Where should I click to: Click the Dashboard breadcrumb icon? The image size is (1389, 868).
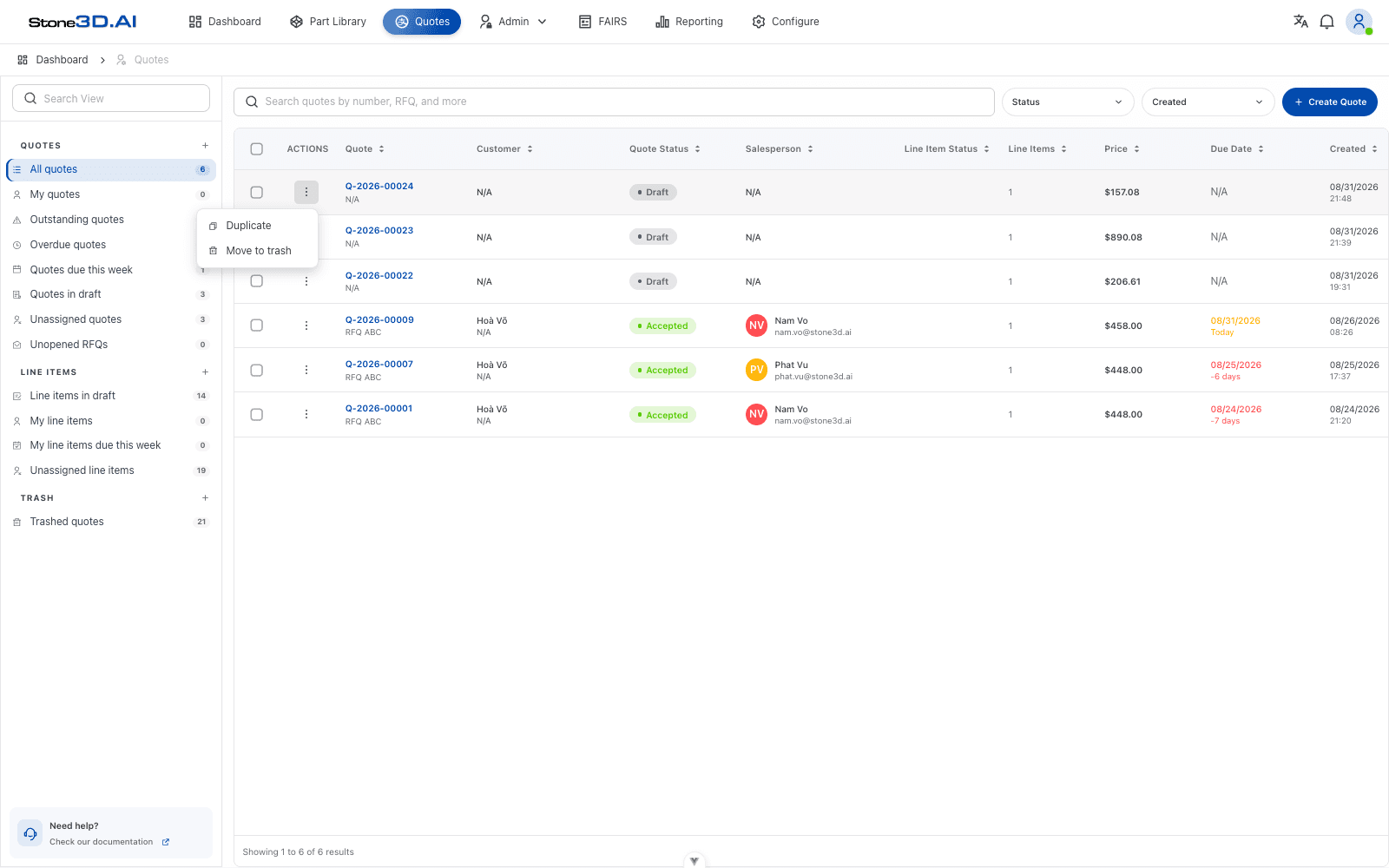23,60
